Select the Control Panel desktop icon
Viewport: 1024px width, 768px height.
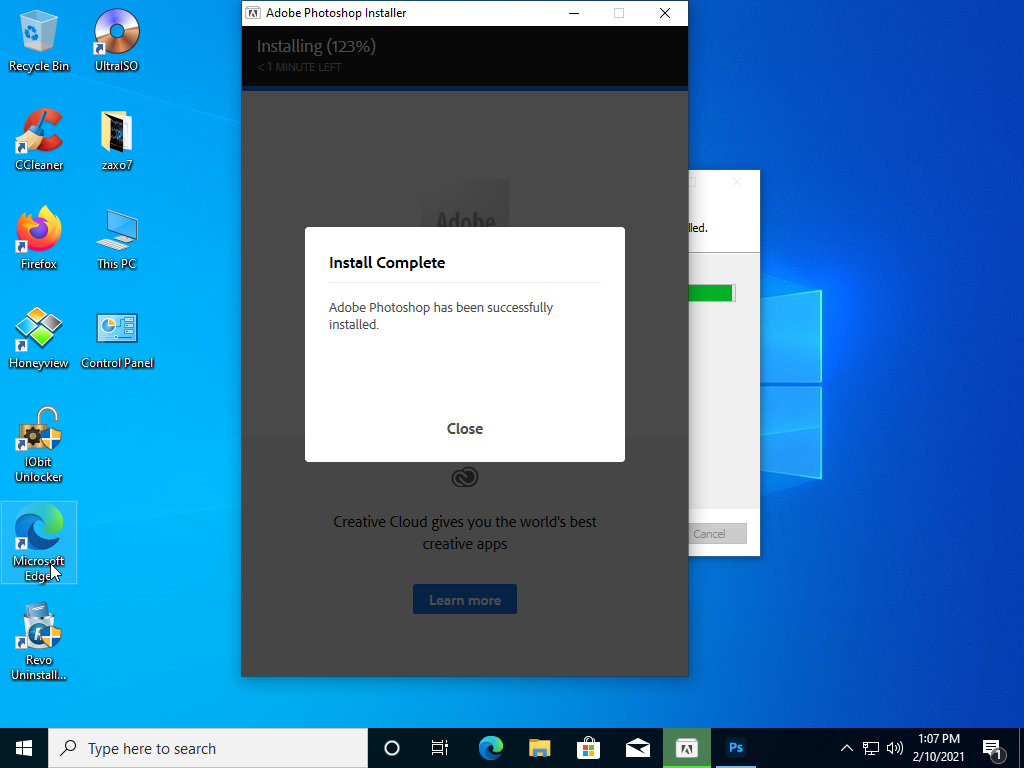(x=117, y=340)
